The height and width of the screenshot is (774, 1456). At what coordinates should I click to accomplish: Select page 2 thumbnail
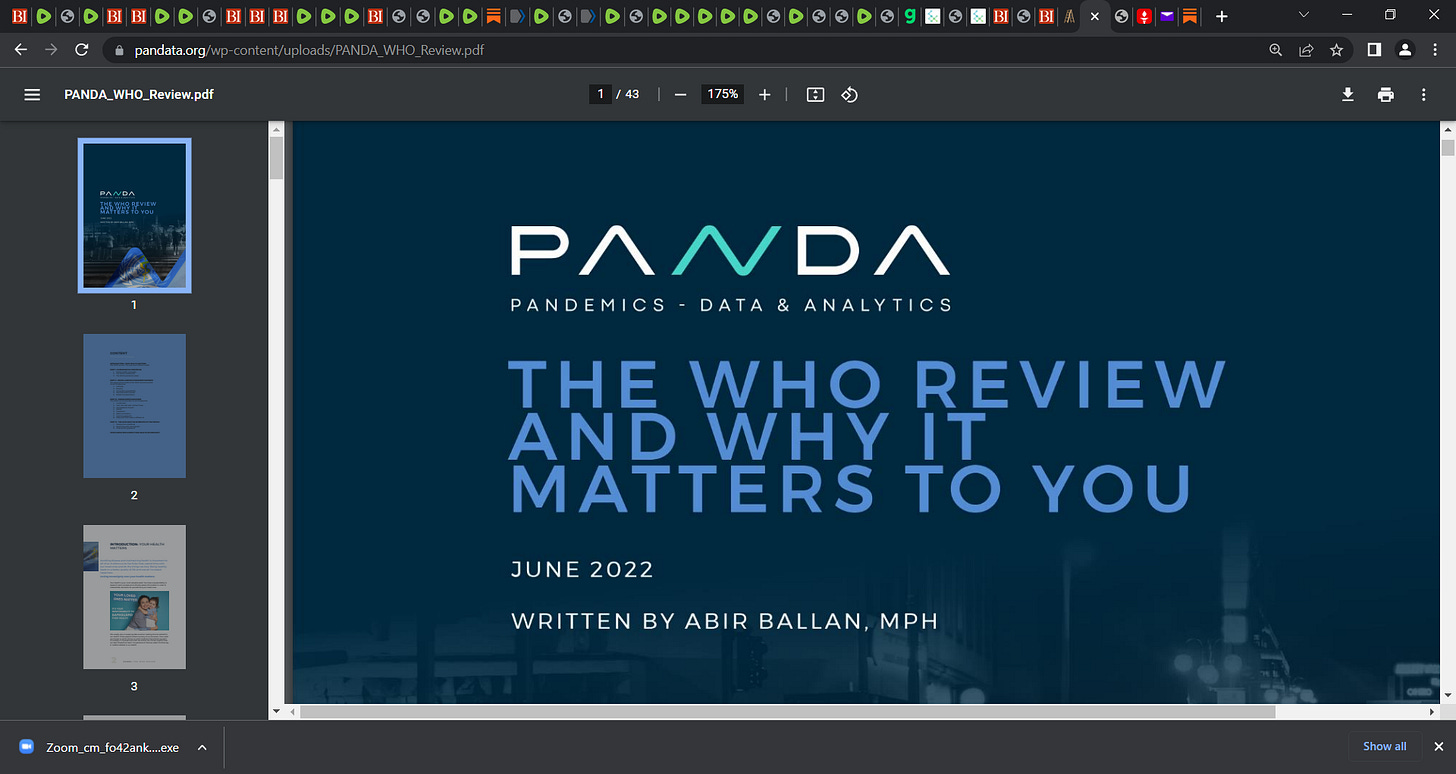[134, 405]
